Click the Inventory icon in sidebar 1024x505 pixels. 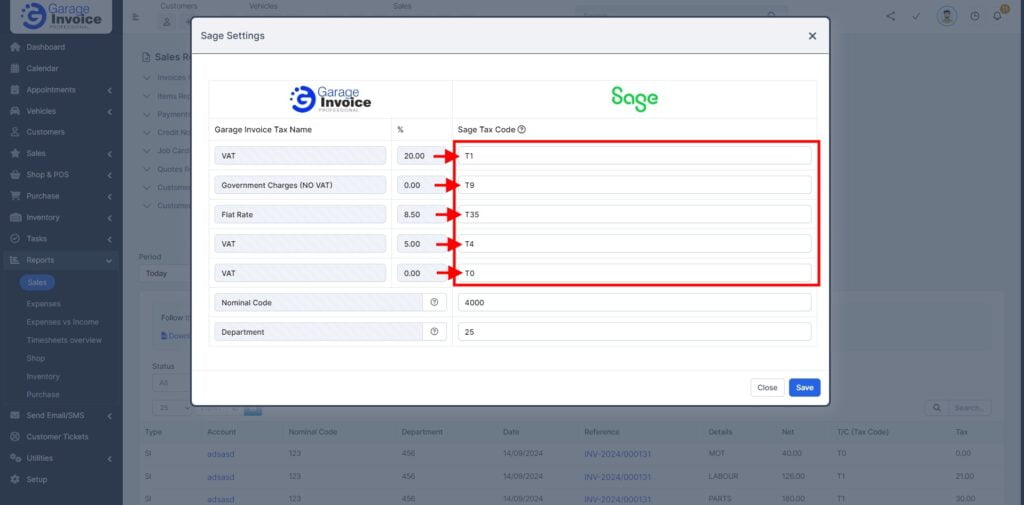[15, 218]
